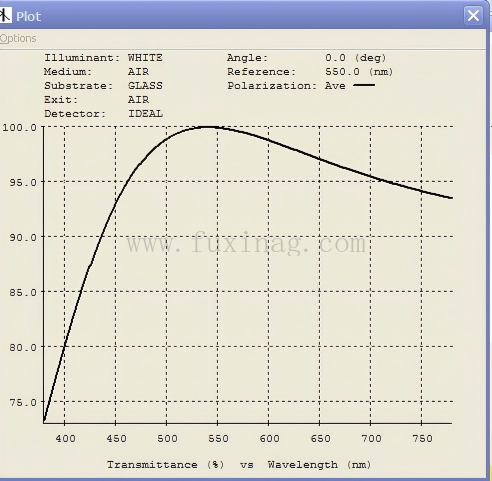Select the 'Polarization:' label
Image resolution: width=492 pixels, height=481 pixels.
[x=272, y=86]
